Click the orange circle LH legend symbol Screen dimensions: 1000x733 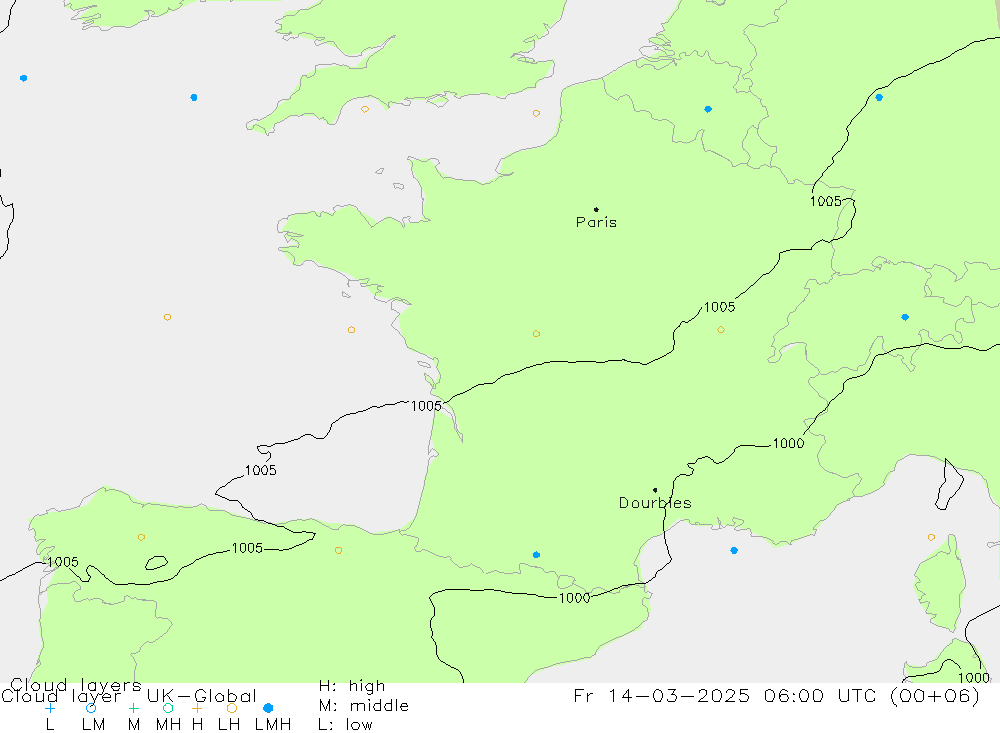coord(232,708)
